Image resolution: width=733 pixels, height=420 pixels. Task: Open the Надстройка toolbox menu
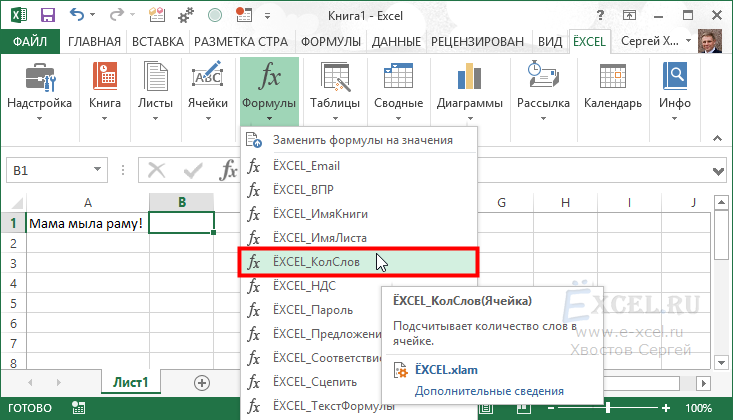coord(39,92)
